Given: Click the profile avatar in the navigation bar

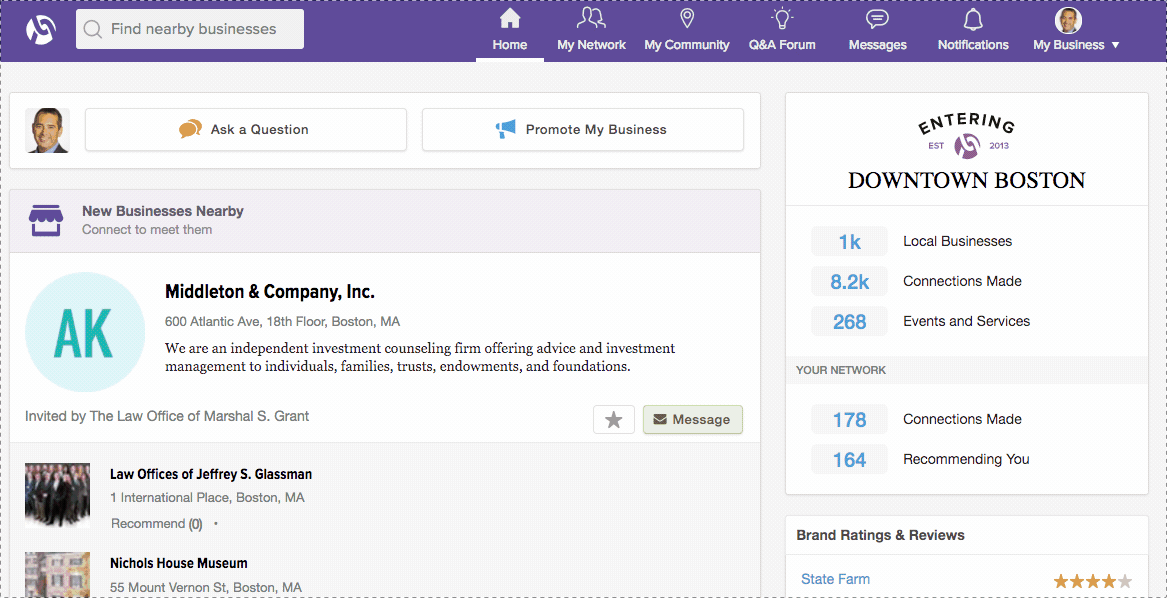Looking at the screenshot, I should 1068,20.
